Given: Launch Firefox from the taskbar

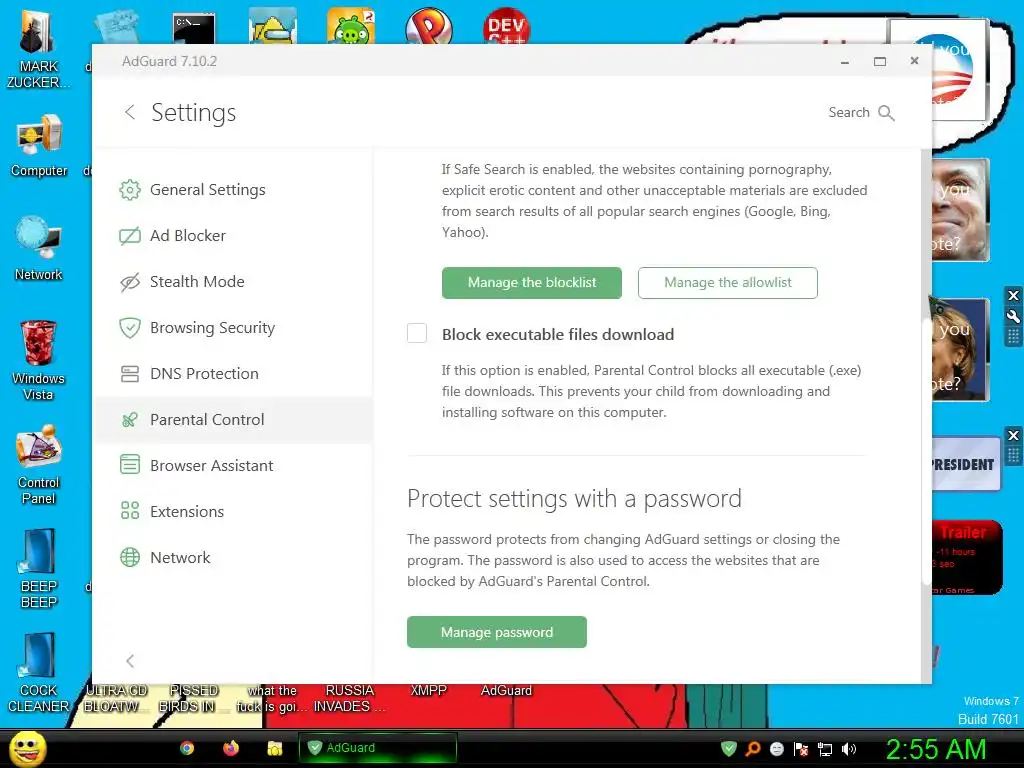Looking at the screenshot, I should [x=231, y=748].
